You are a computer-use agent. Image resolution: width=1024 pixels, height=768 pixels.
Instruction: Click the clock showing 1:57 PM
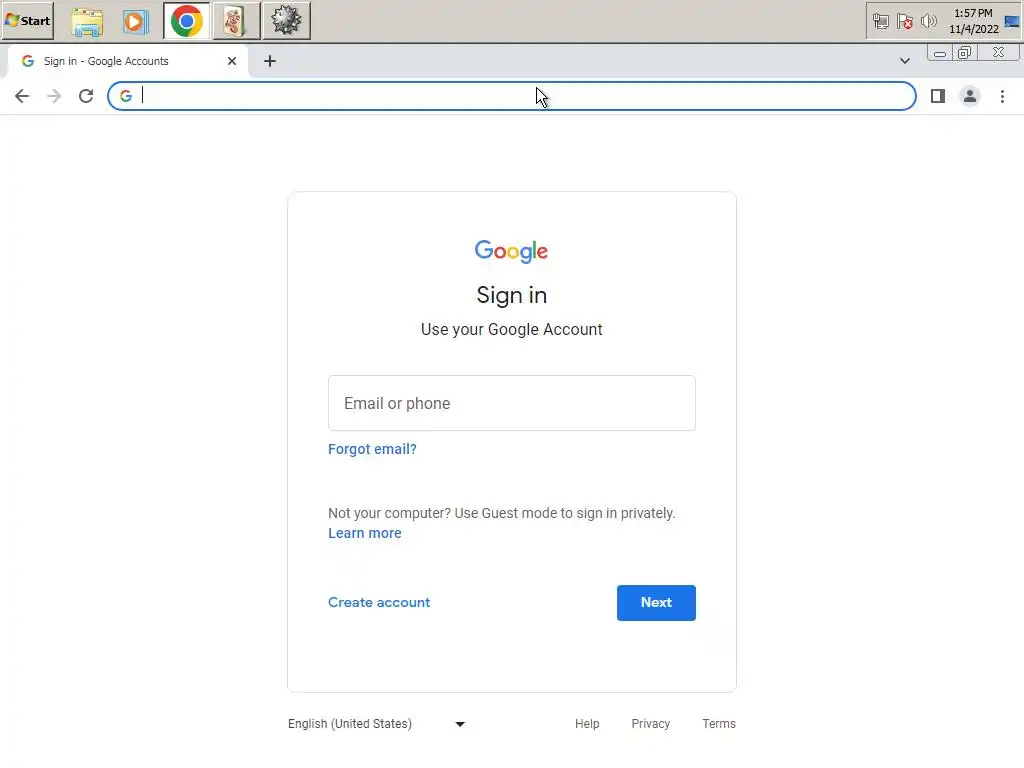tap(974, 21)
